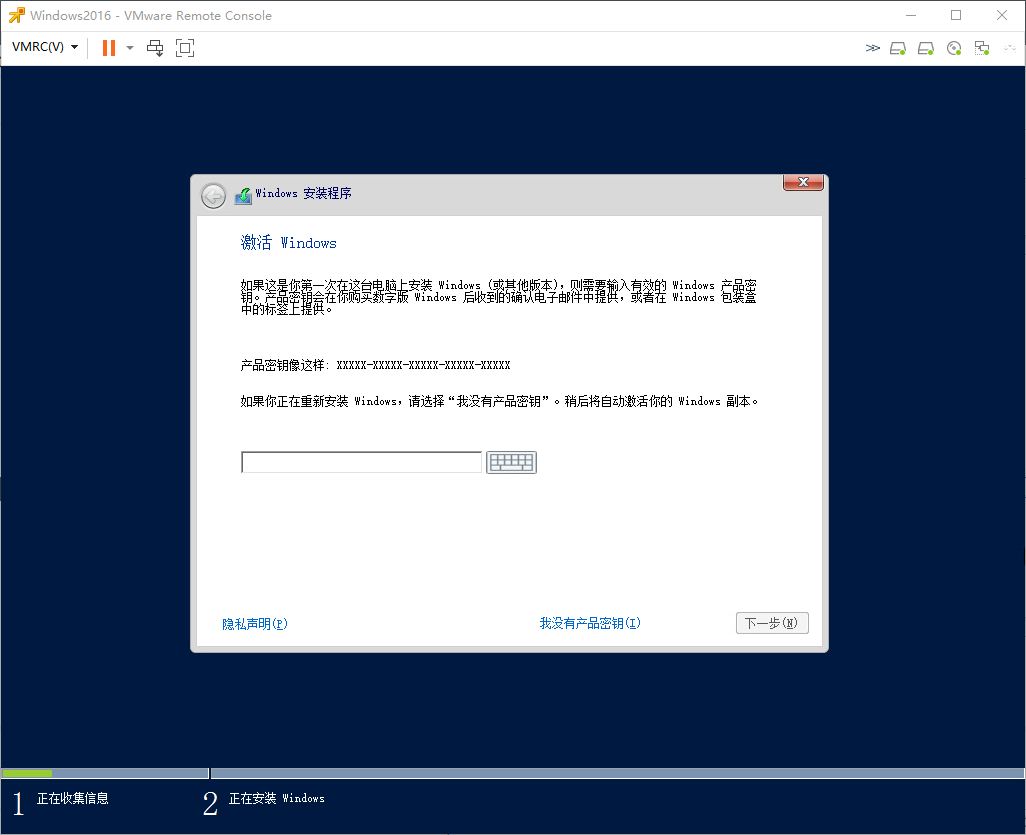Click the Windows setup program icon

pos(243,196)
